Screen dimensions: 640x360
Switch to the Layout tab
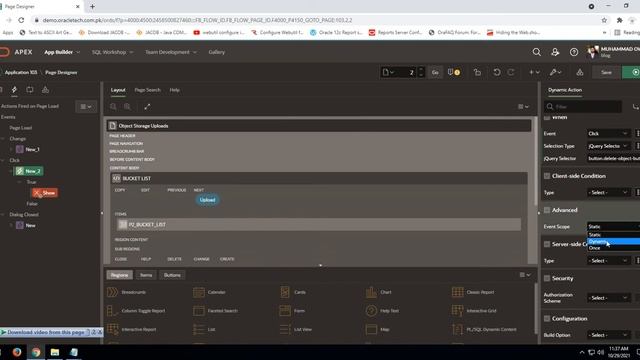coord(118,90)
